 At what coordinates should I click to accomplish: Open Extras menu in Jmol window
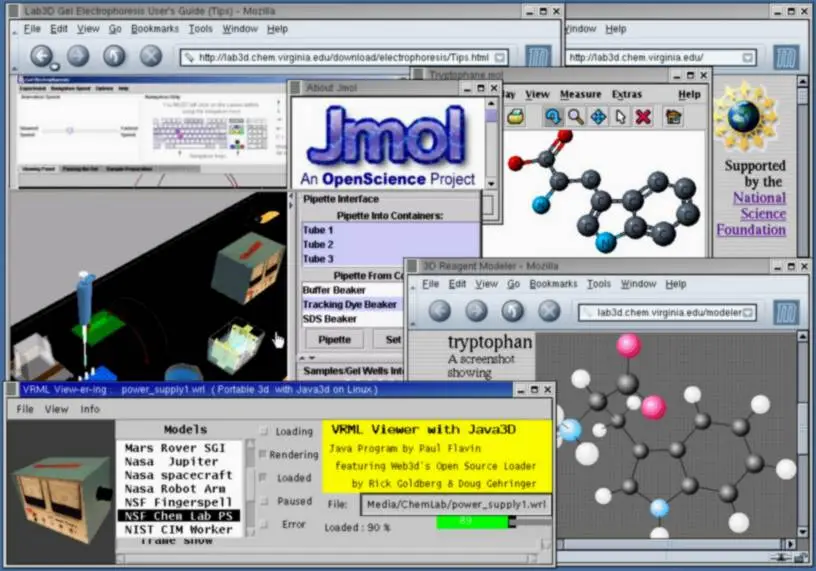[627, 94]
